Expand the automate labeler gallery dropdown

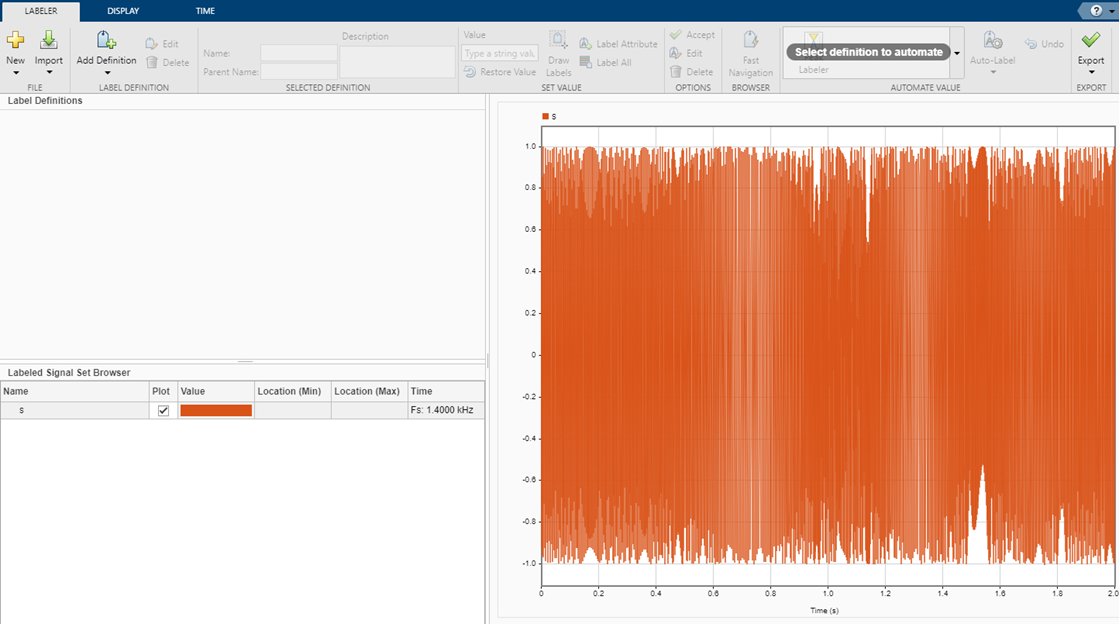957,53
